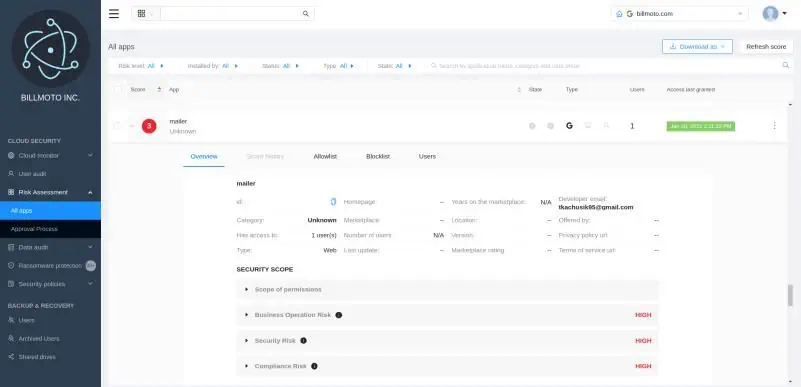Click the Google type icon in the mailer row
This screenshot has width=801, height=387.
point(569,126)
